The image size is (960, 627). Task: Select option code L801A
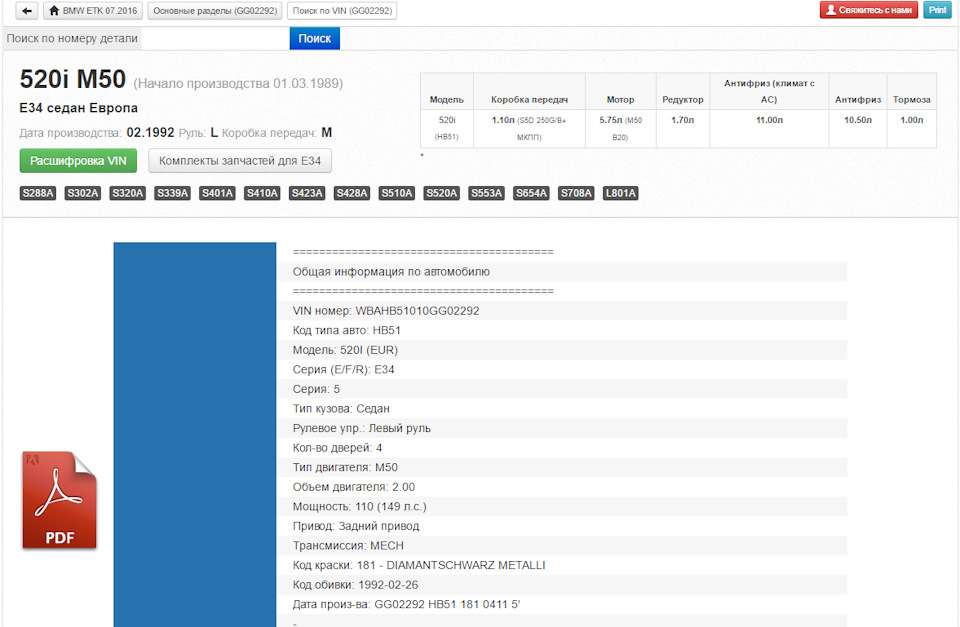click(621, 193)
